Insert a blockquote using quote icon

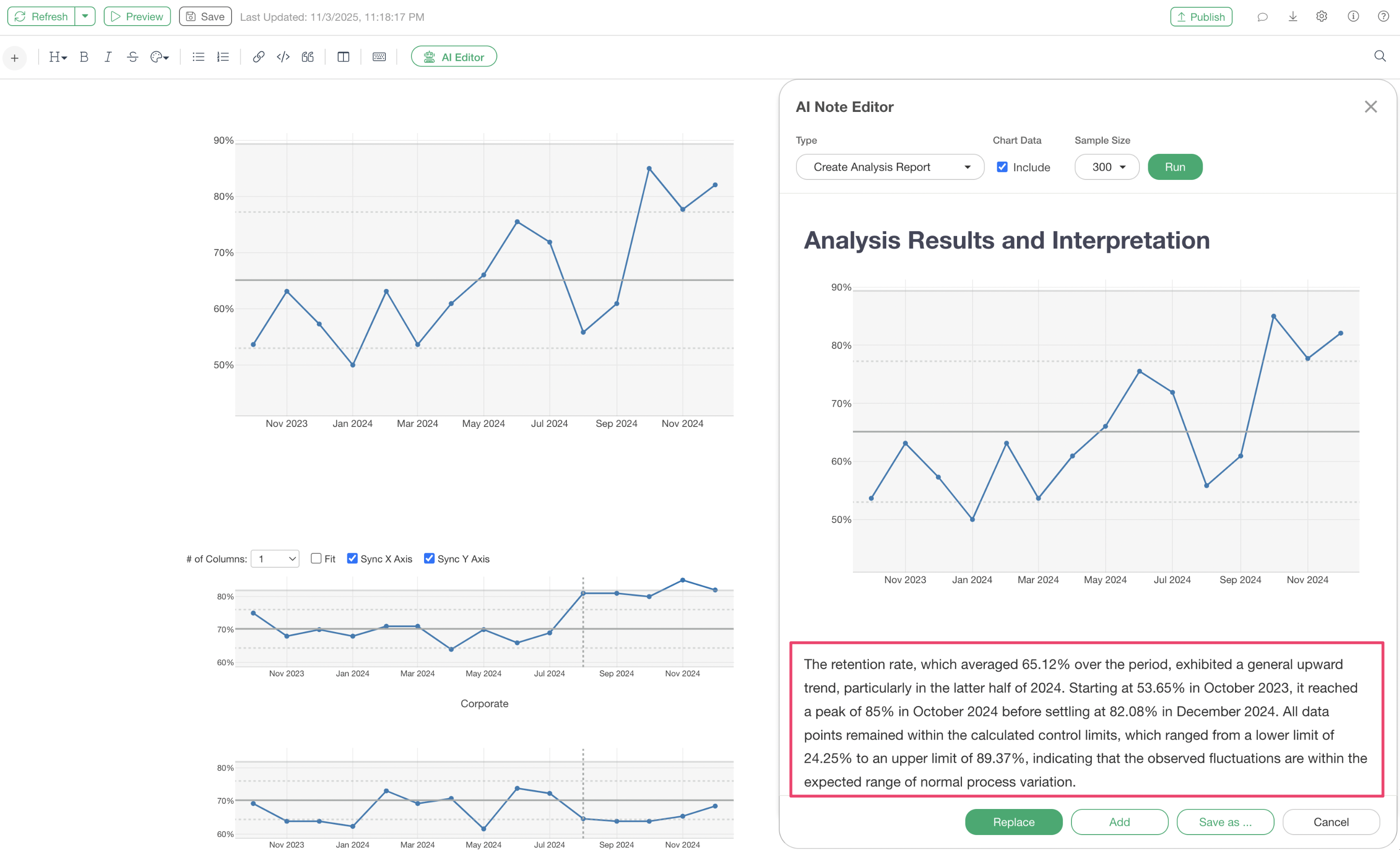[307, 57]
